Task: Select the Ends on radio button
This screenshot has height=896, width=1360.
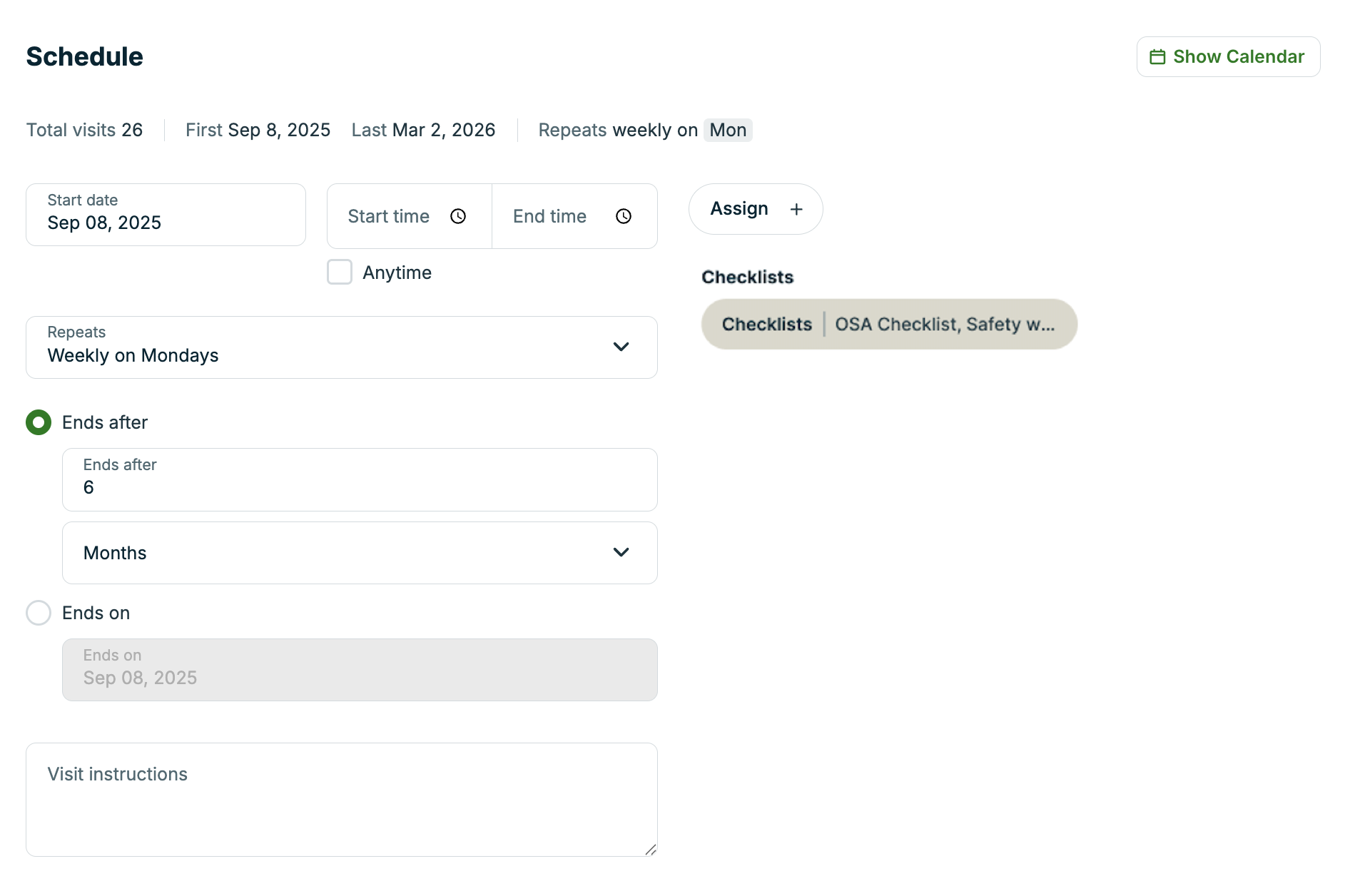Action: pyautogui.click(x=39, y=612)
